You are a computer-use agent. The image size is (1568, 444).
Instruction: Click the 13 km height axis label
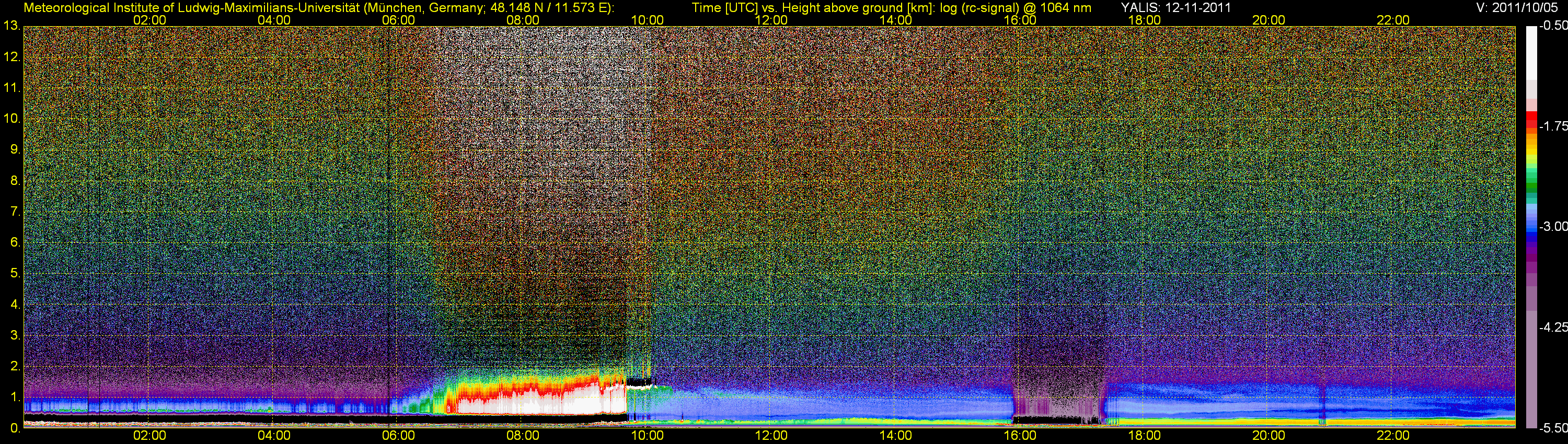click(x=11, y=26)
